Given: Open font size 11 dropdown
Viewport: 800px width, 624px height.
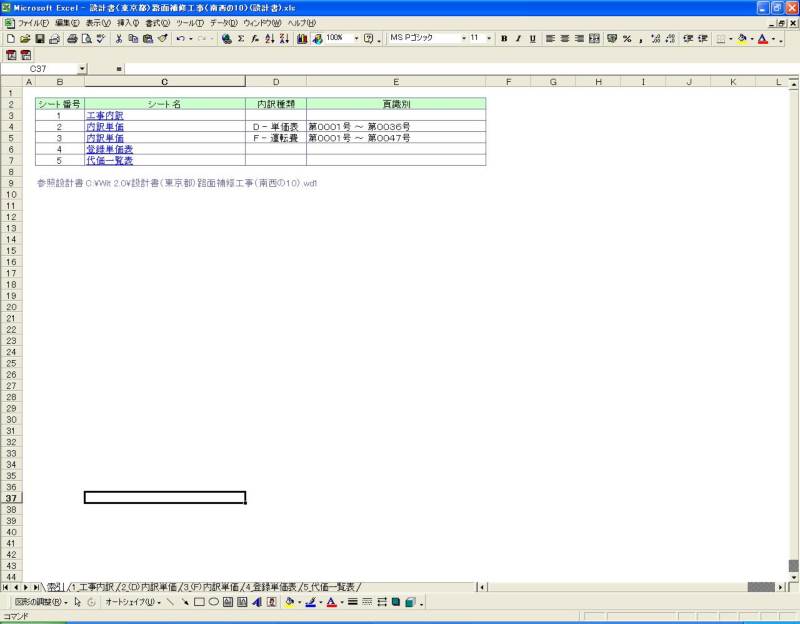Looking at the screenshot, I should (489, 38).
